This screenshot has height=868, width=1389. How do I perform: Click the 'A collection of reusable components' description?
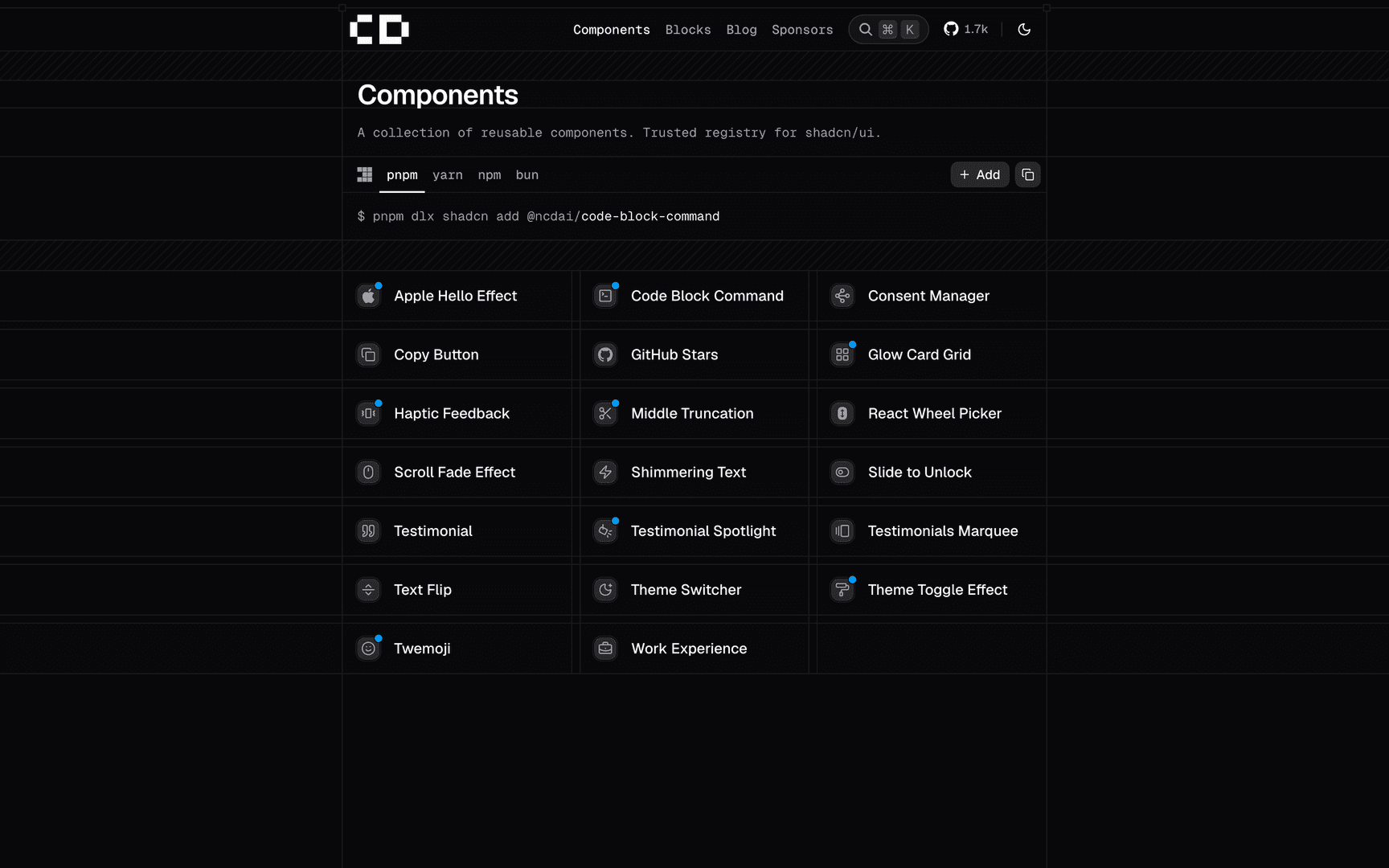(x=619, y=133)
